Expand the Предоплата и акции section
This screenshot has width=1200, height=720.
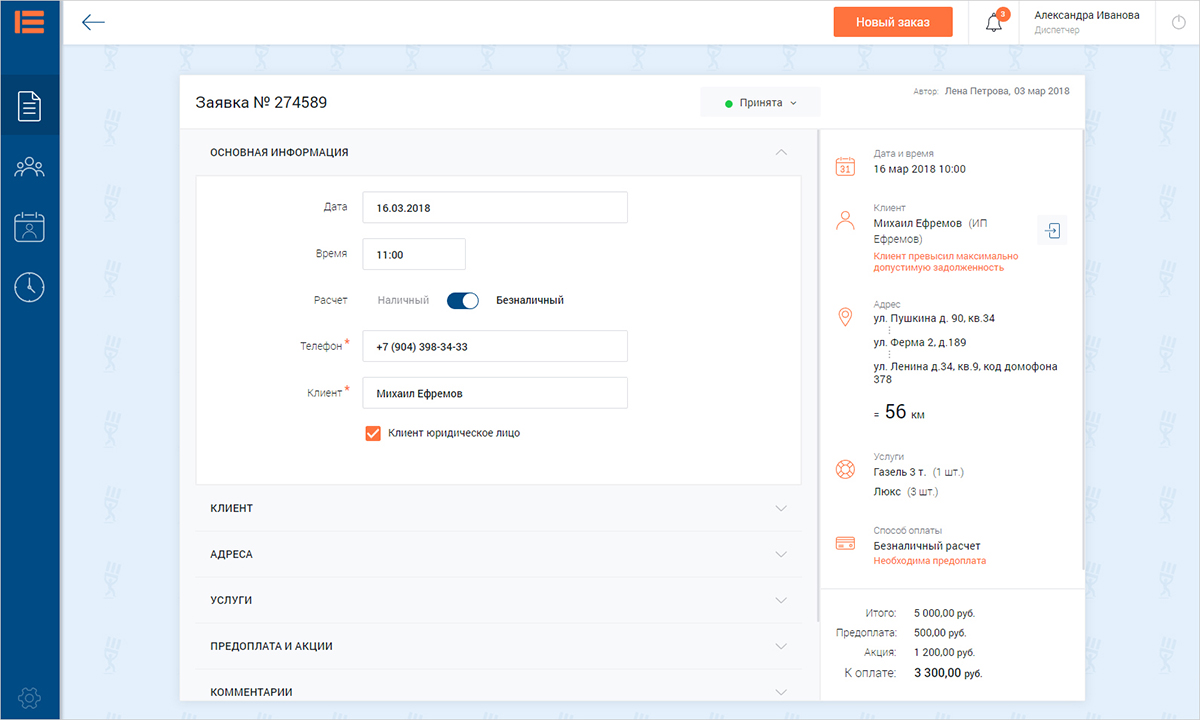[498, 646]
